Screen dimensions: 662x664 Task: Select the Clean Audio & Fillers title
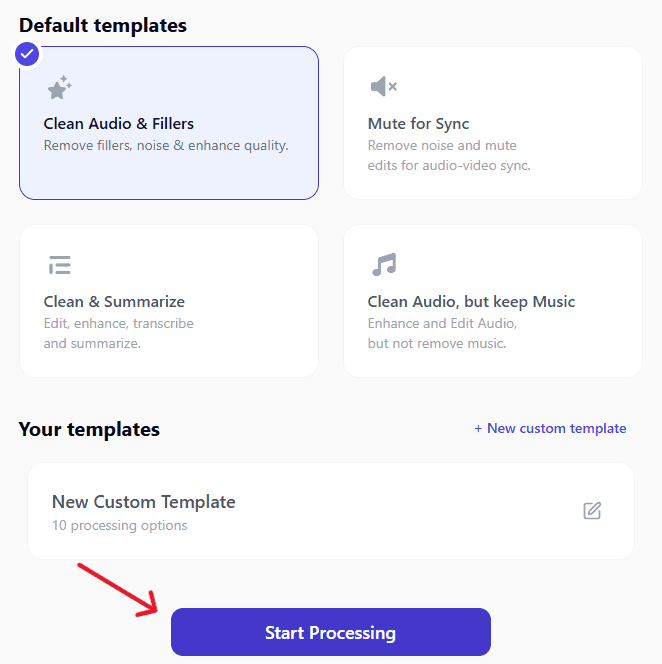[x=119, y=124]
